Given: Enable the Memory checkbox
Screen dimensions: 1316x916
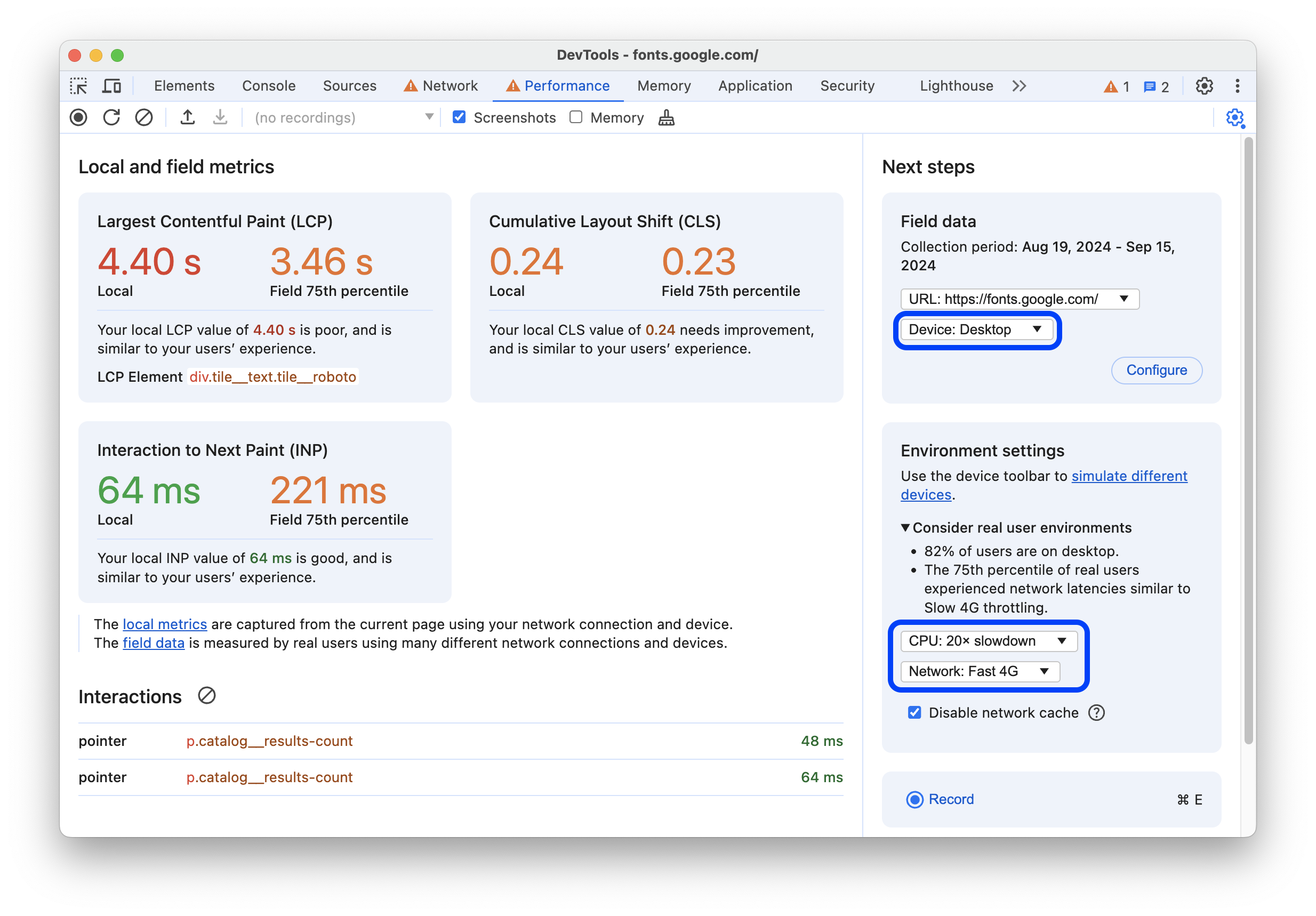Looking at the screenshot, I should pos(578,118).
